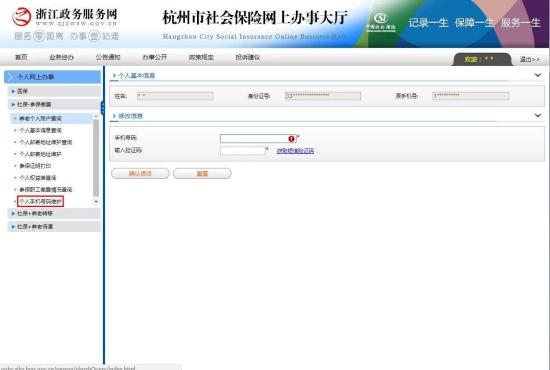
Task: Click the 个人网上办事 sidebar header
Action: 52,77
